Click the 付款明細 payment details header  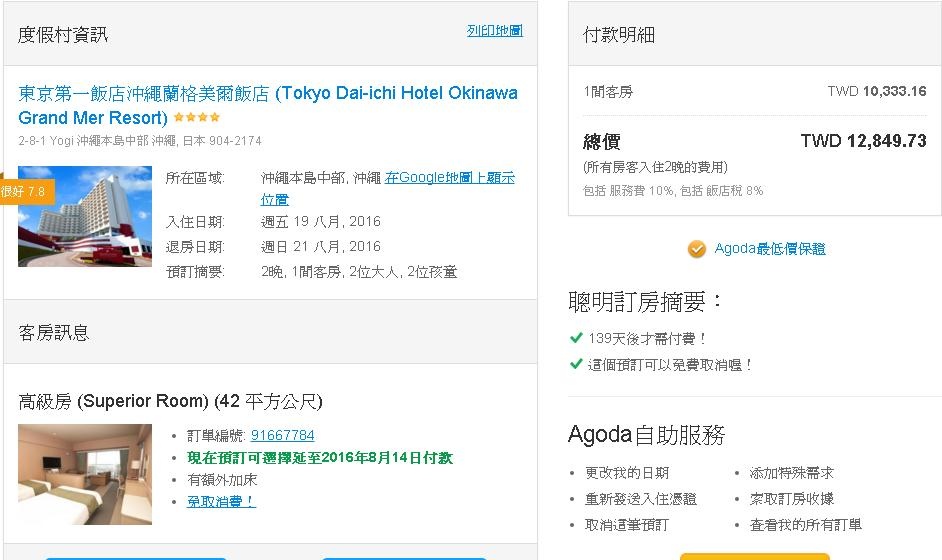click(x=619, y=35)
